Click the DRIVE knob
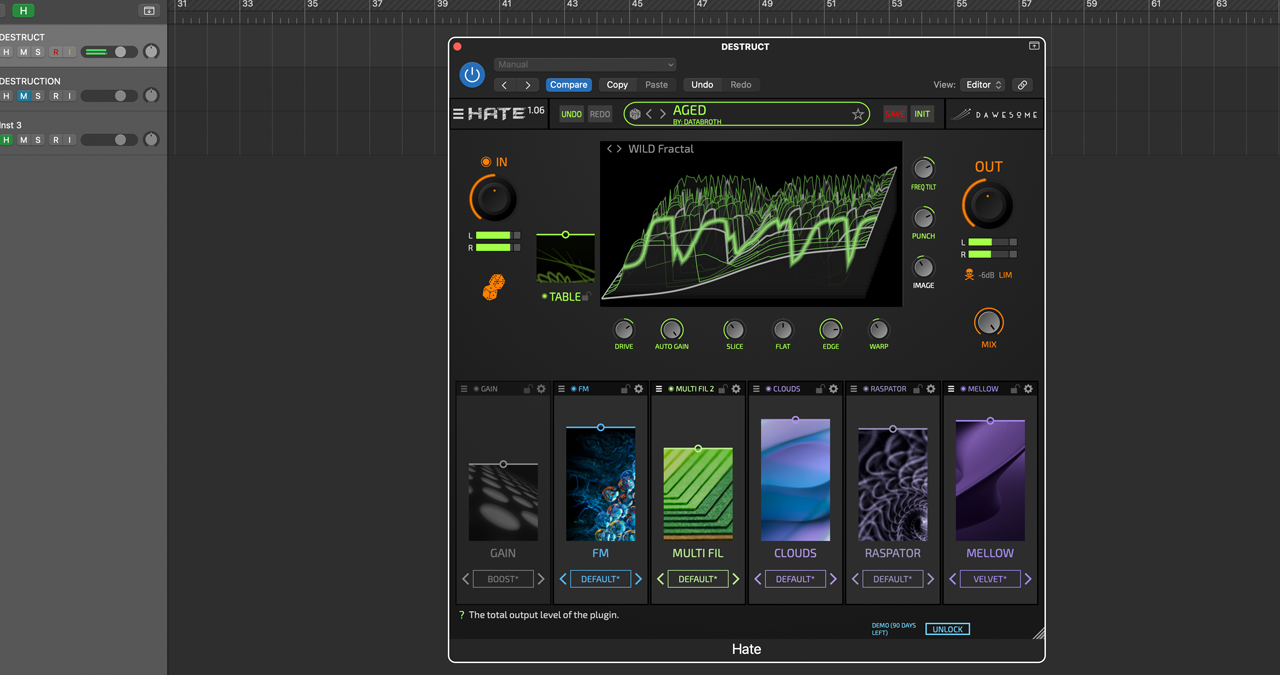The height and width of the screenshot is (675, 1280). (624, 329)
